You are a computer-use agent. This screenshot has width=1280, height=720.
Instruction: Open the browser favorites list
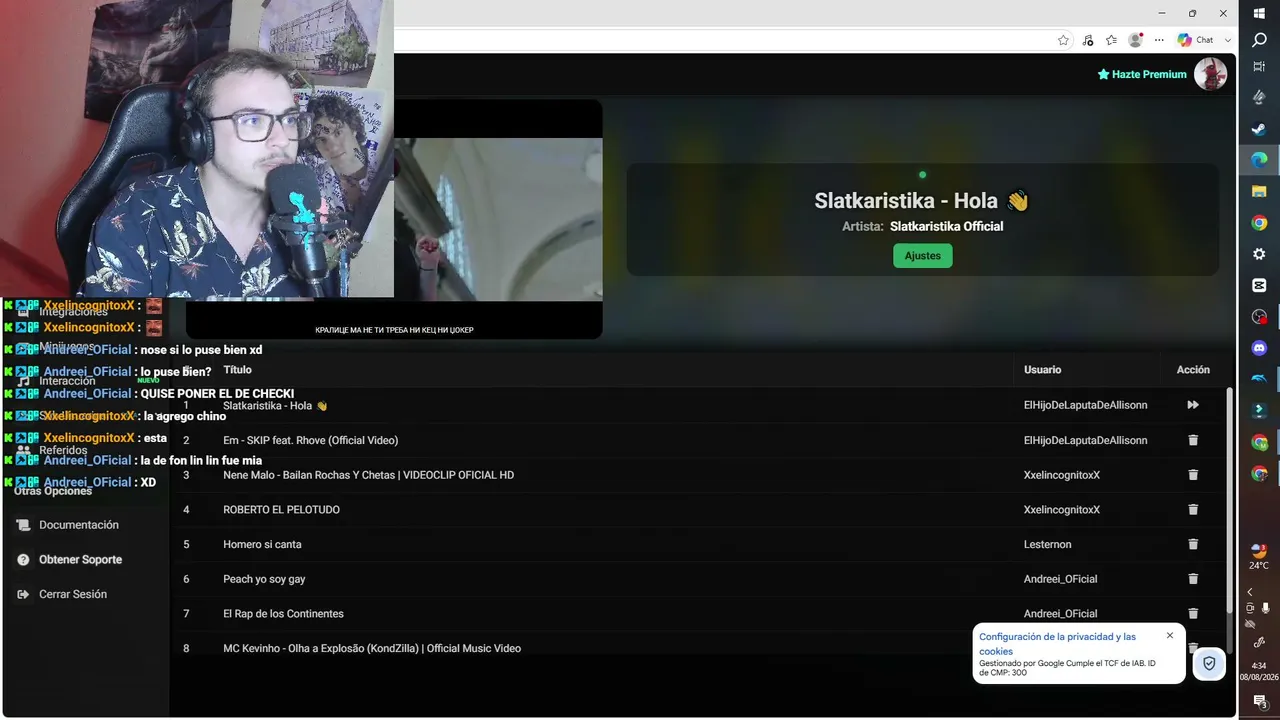[1111, 40]
